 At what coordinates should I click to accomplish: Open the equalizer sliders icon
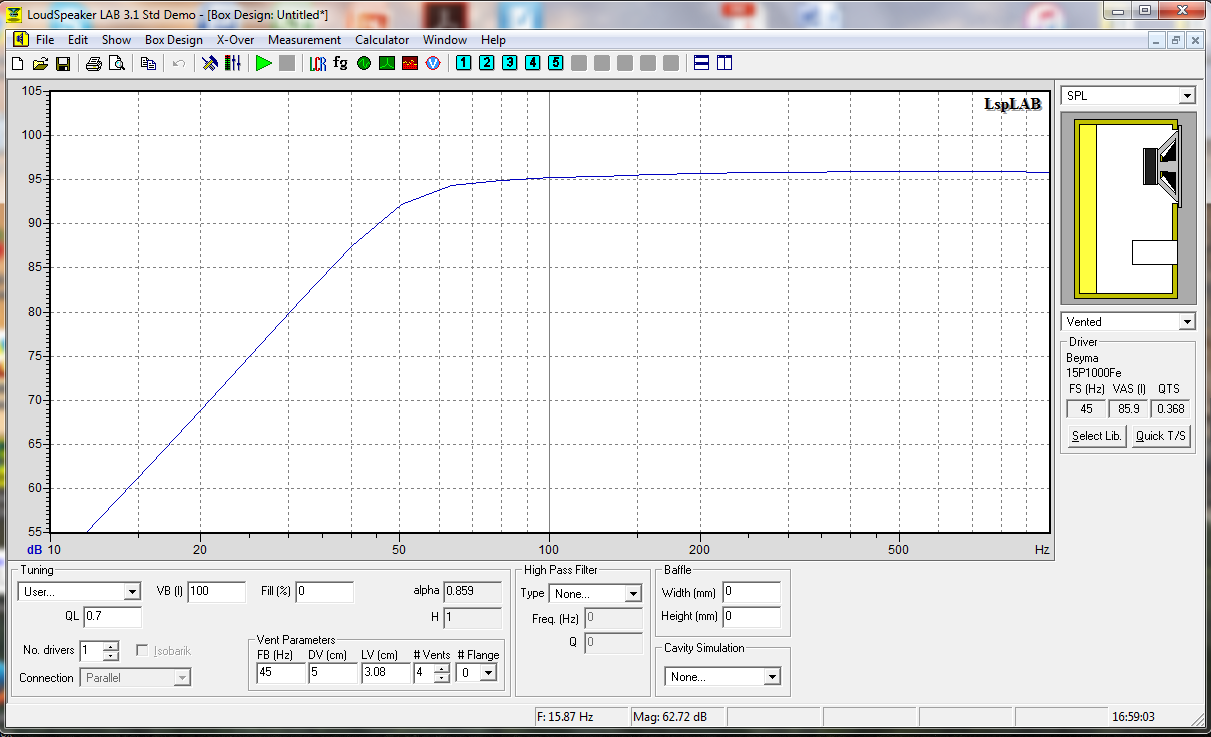[233, 63]
